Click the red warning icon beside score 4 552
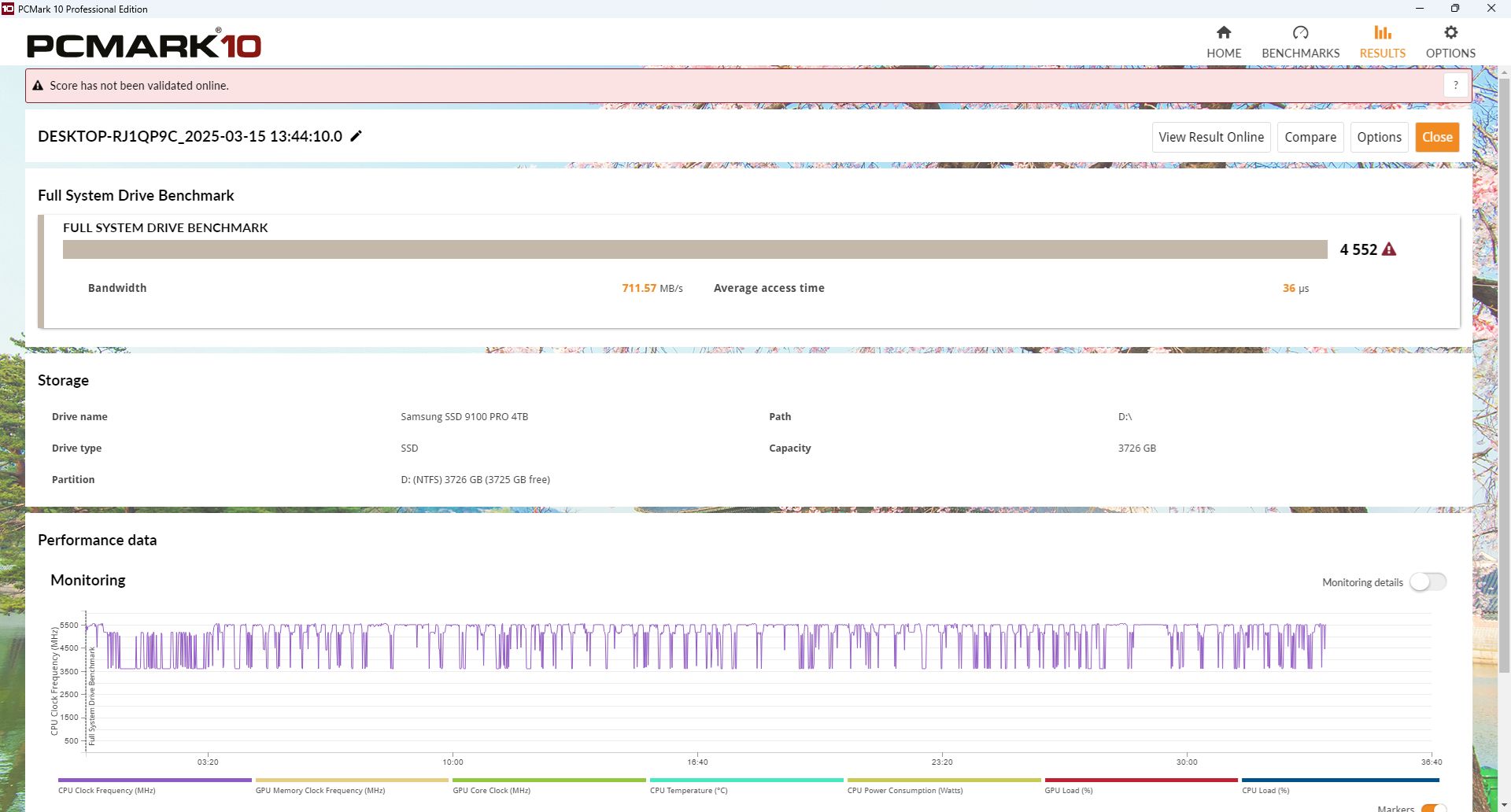The image size is (1511, 812). 1389,249
